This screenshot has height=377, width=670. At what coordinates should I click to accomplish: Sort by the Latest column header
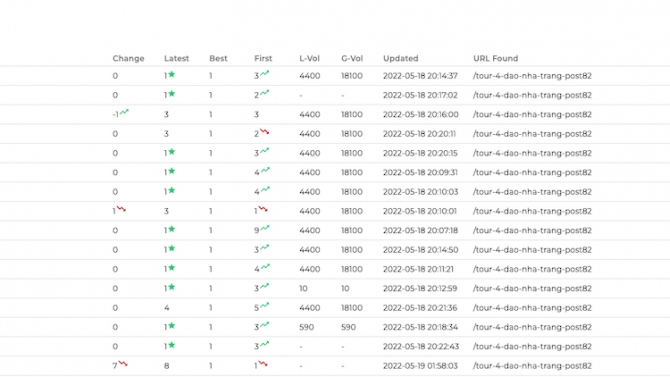click(176, 58)
